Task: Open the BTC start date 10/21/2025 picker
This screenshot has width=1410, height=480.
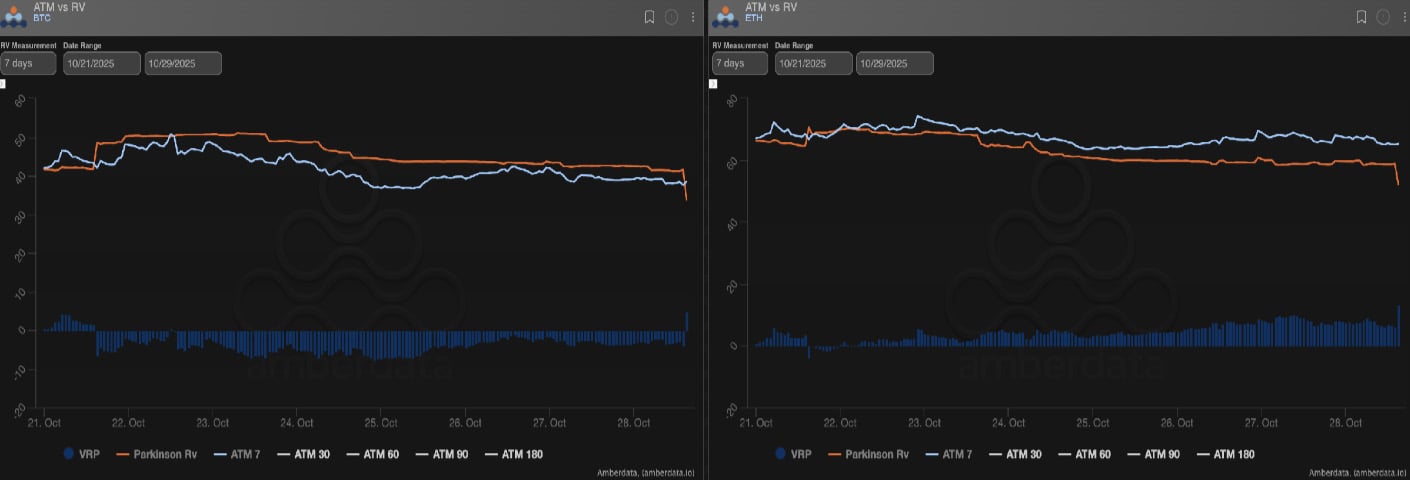Action: click(100, 63)
